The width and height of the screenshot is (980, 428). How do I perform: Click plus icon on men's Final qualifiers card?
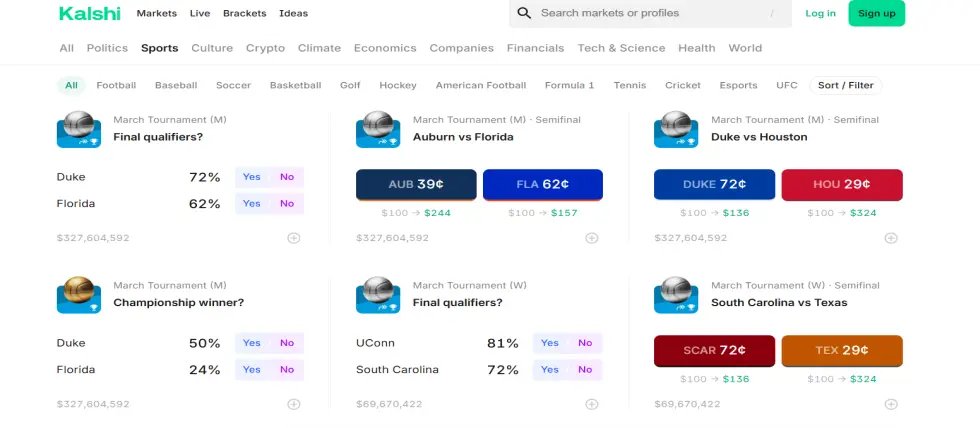coord(294,238)
